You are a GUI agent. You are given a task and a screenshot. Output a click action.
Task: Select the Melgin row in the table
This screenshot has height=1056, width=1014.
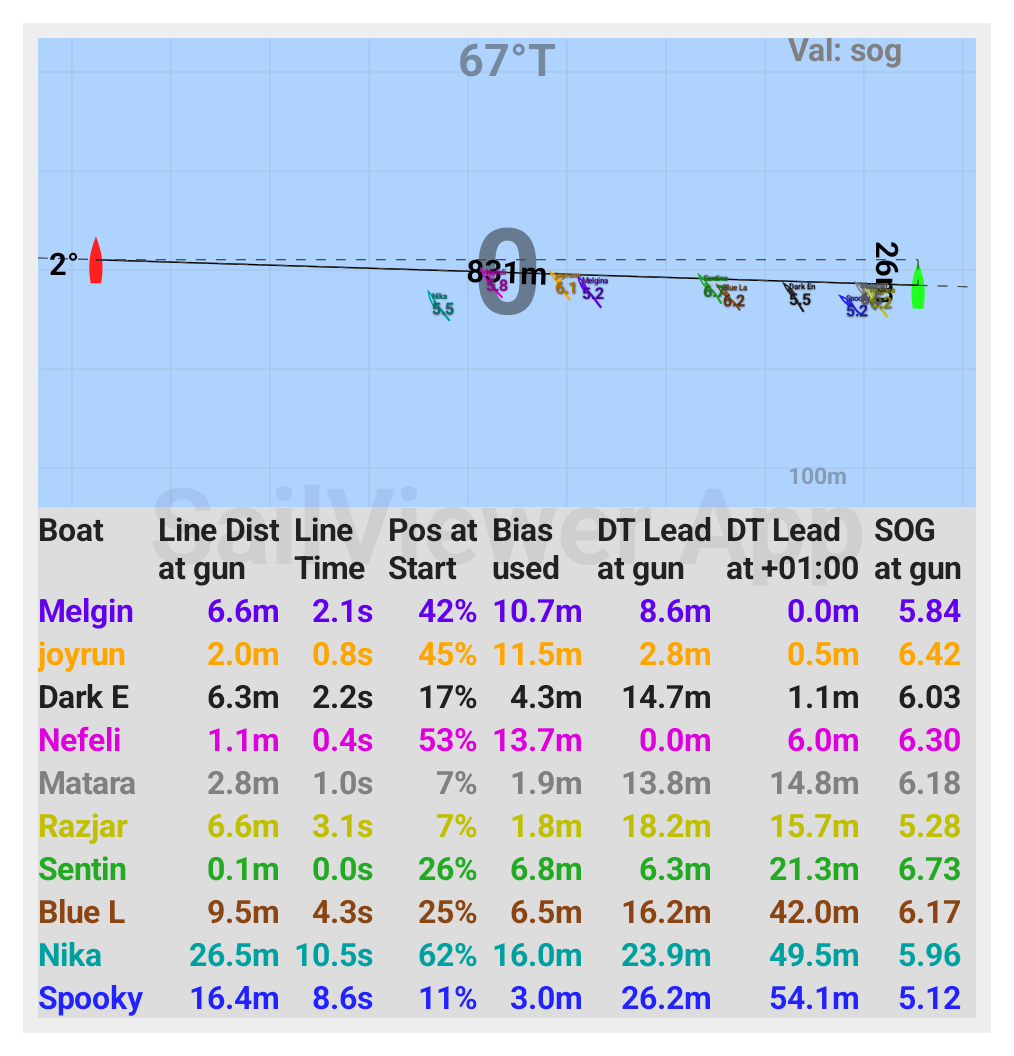(x=86, y=611)
